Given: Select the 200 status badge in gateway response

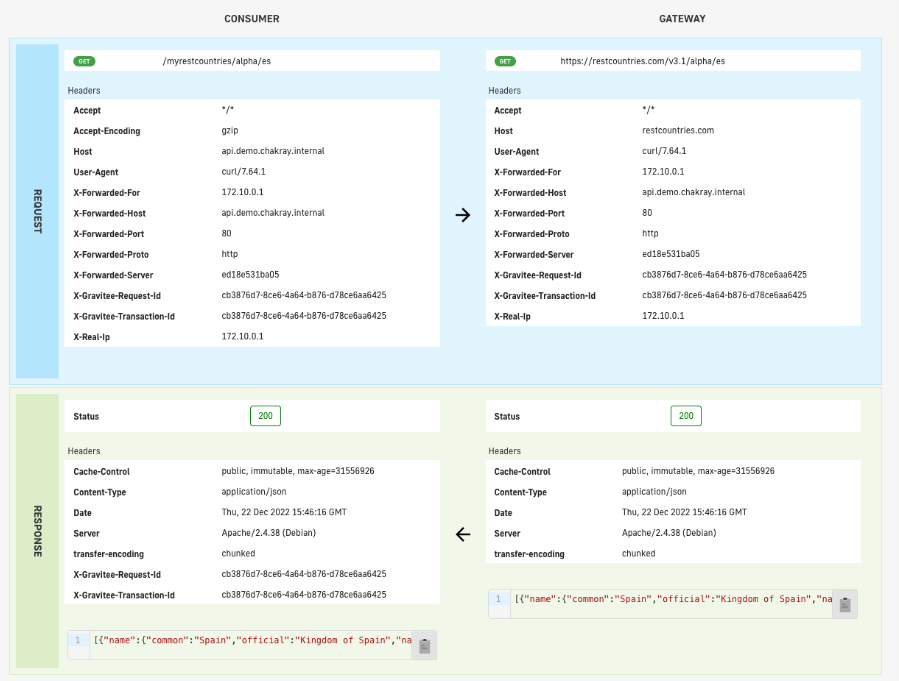Looking at the screenshot, I should (x=686, y=416).
